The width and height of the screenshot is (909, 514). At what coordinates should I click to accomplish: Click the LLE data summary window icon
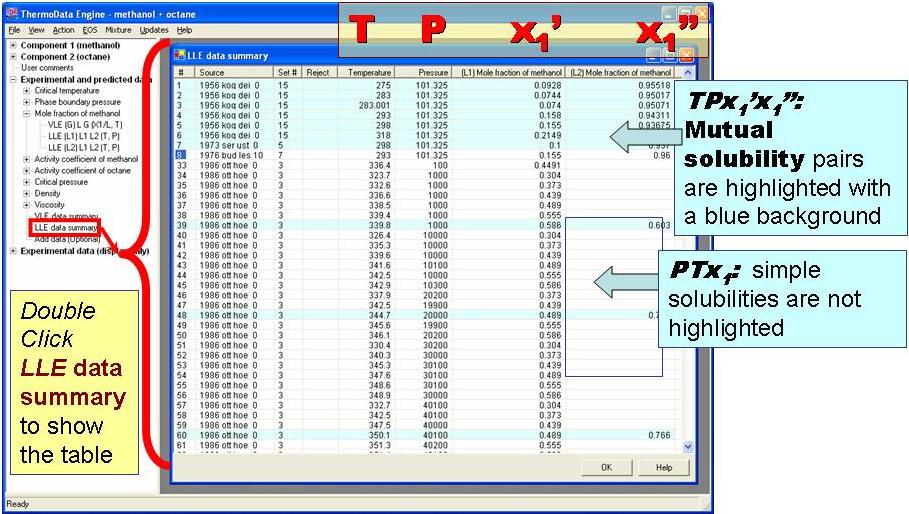pyautogui.click(x=179, y=56)
